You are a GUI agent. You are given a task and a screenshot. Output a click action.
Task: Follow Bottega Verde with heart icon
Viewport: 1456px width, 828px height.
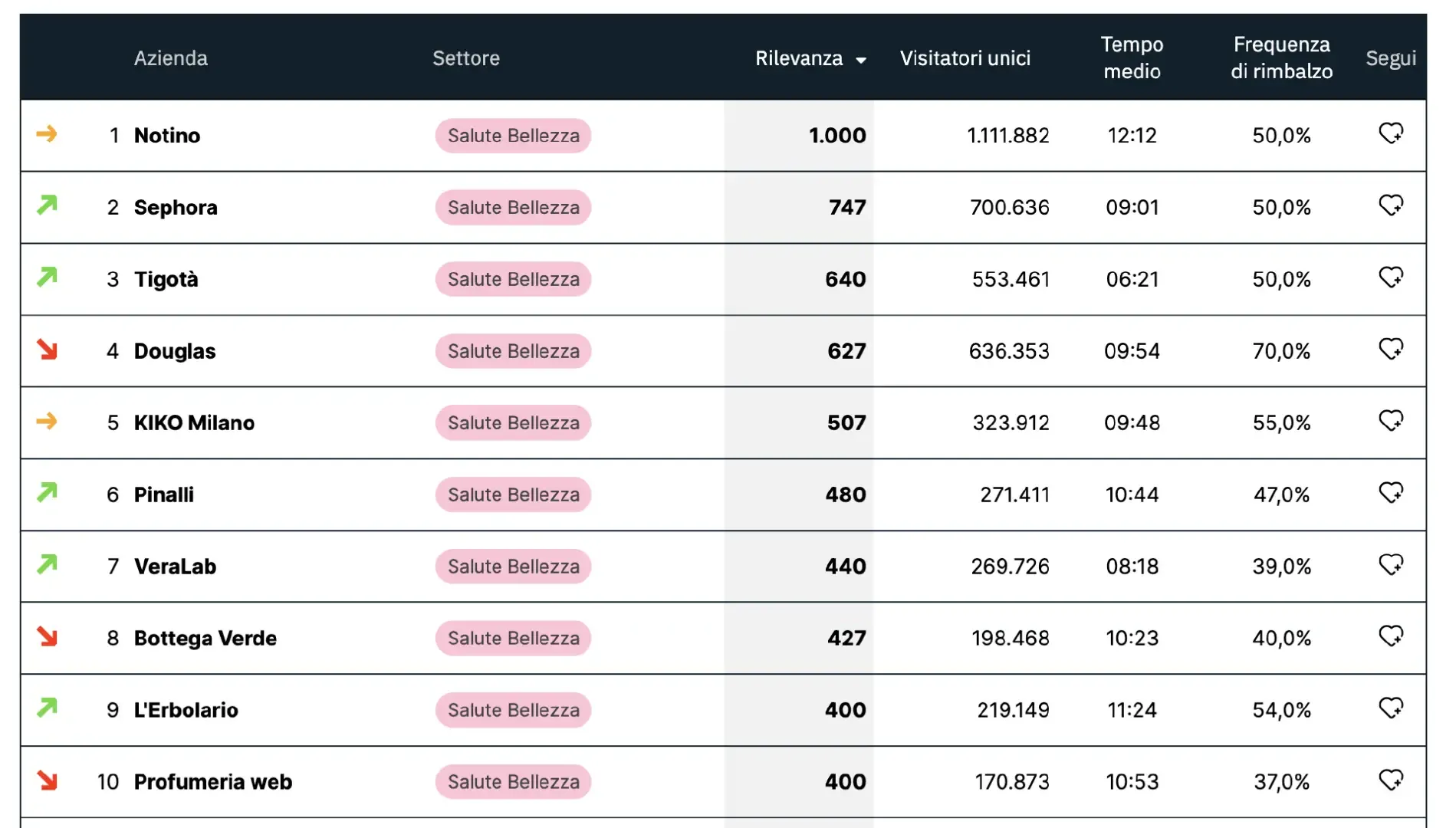point(1391,636)
